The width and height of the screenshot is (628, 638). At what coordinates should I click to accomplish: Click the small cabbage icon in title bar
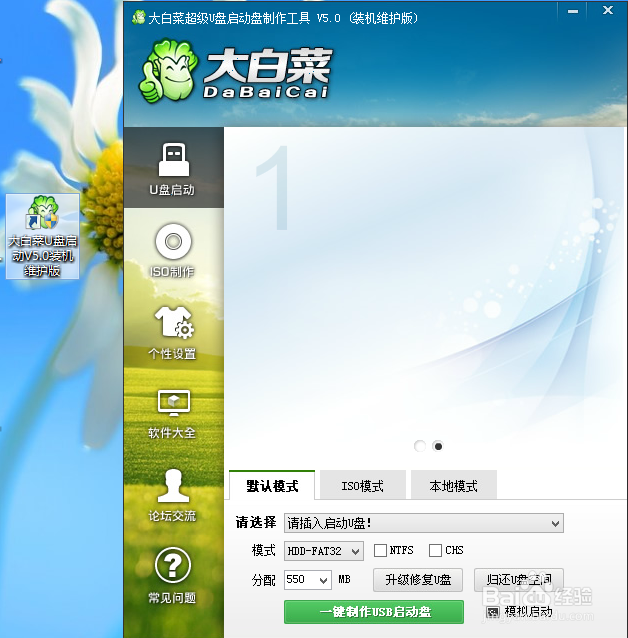[x=139, y=17]
